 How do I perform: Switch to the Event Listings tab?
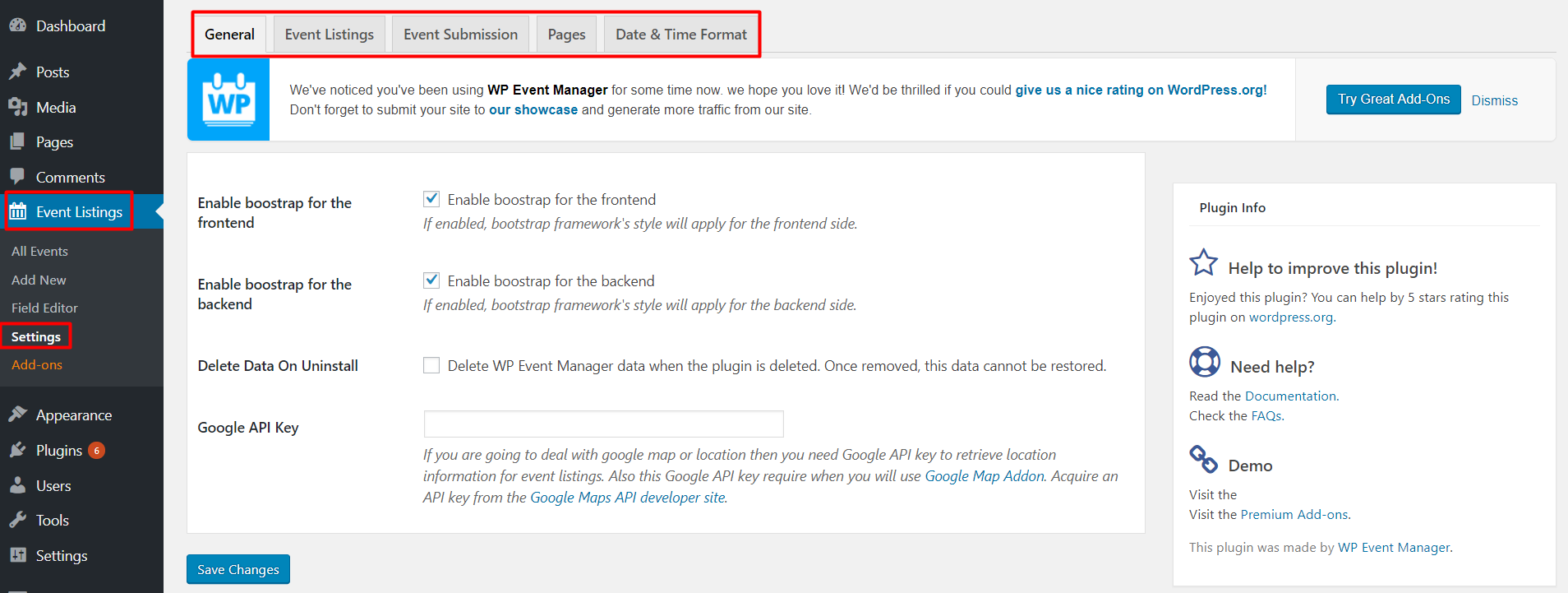(330, 35)
